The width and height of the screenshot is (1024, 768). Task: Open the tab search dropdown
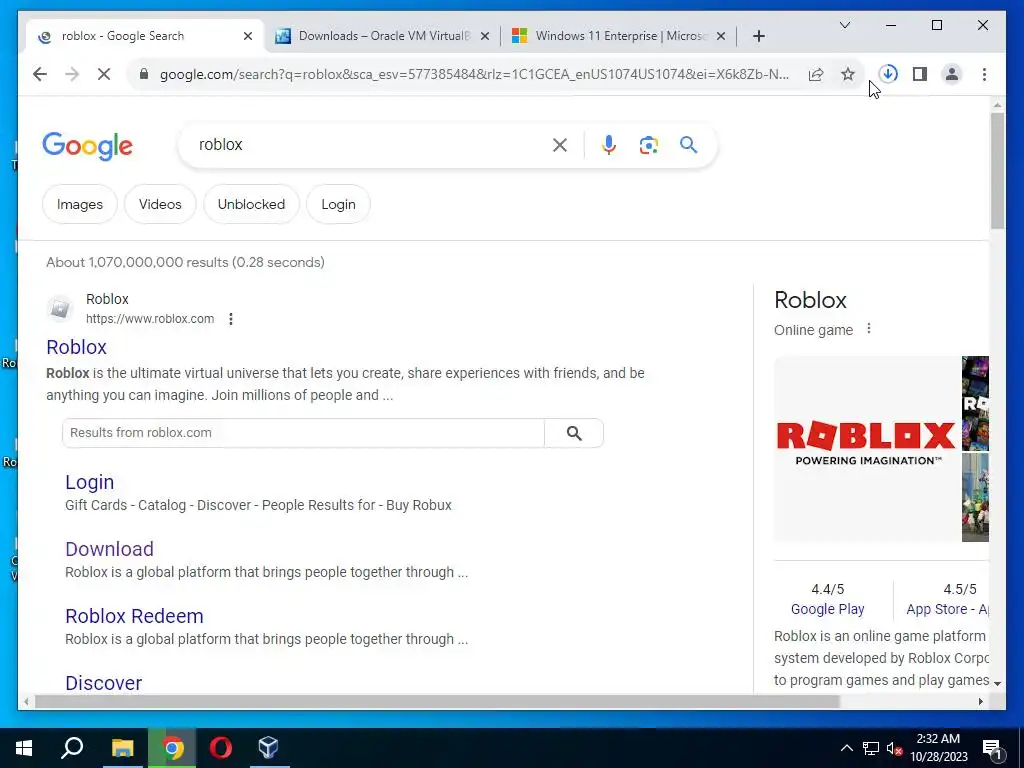coord(844,25)
